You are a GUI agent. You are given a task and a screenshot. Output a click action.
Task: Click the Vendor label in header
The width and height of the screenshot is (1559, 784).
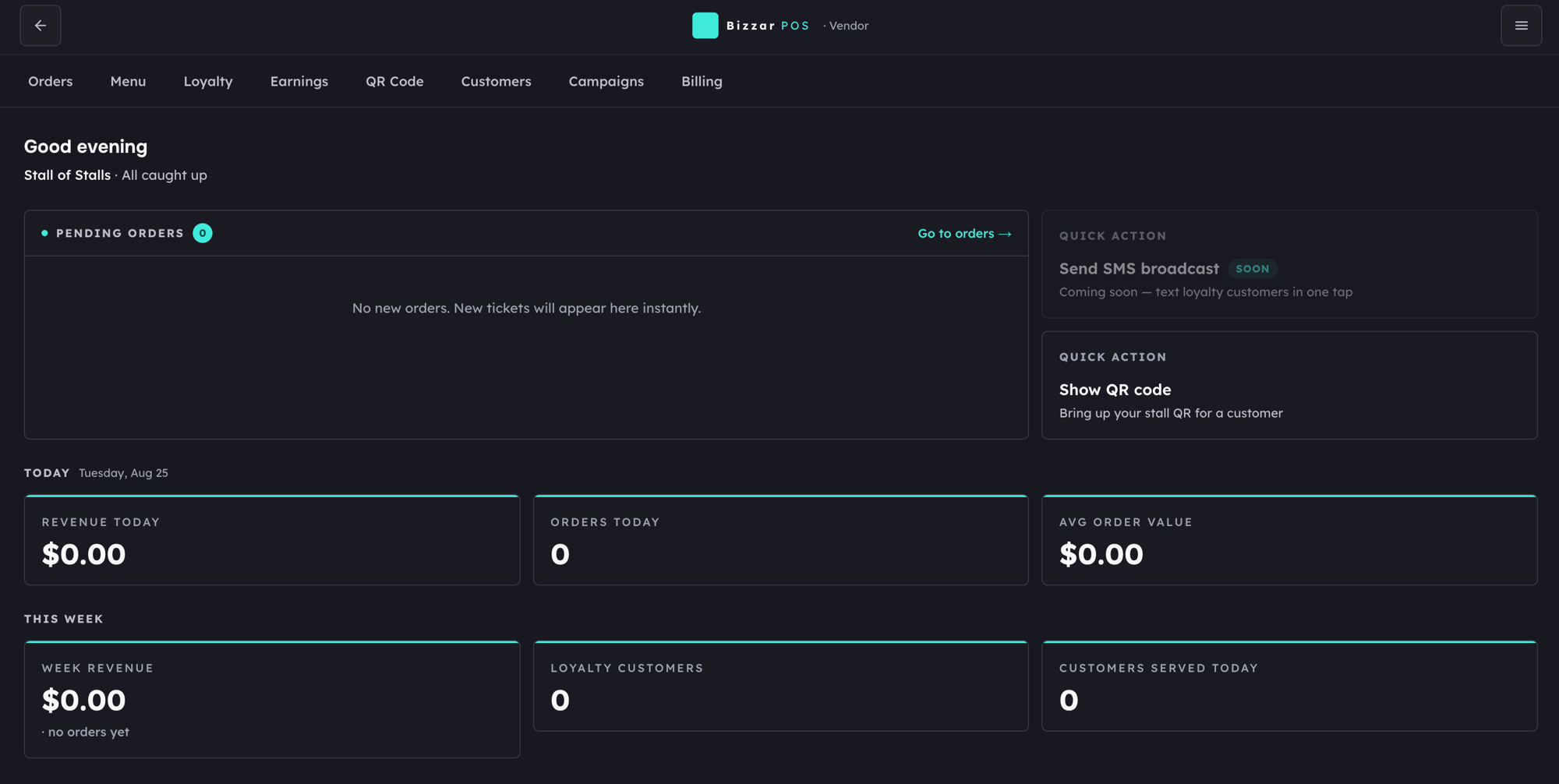click(848, 26)
